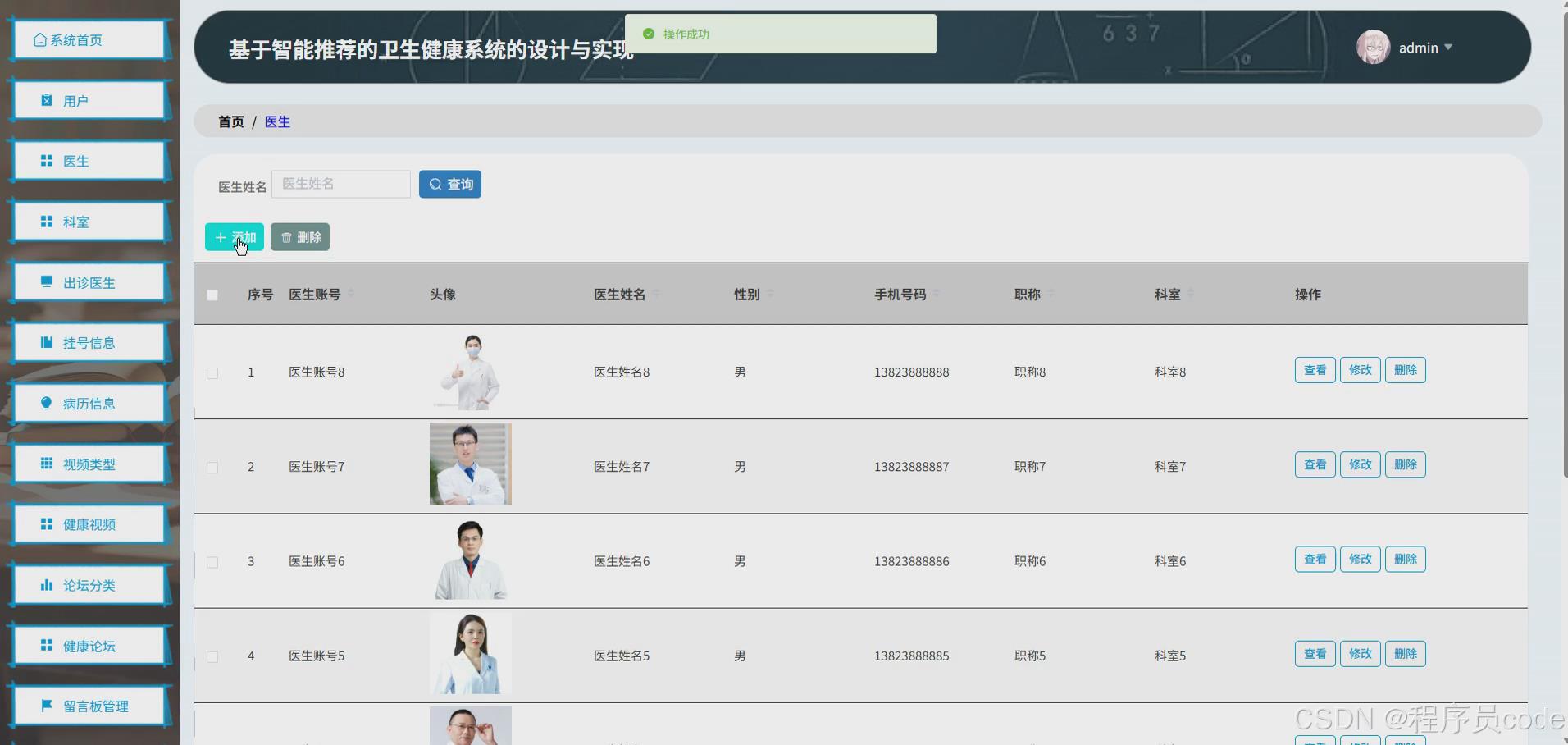
Task: Open the 论坛分类 menu item
Action: coord(89,584)
